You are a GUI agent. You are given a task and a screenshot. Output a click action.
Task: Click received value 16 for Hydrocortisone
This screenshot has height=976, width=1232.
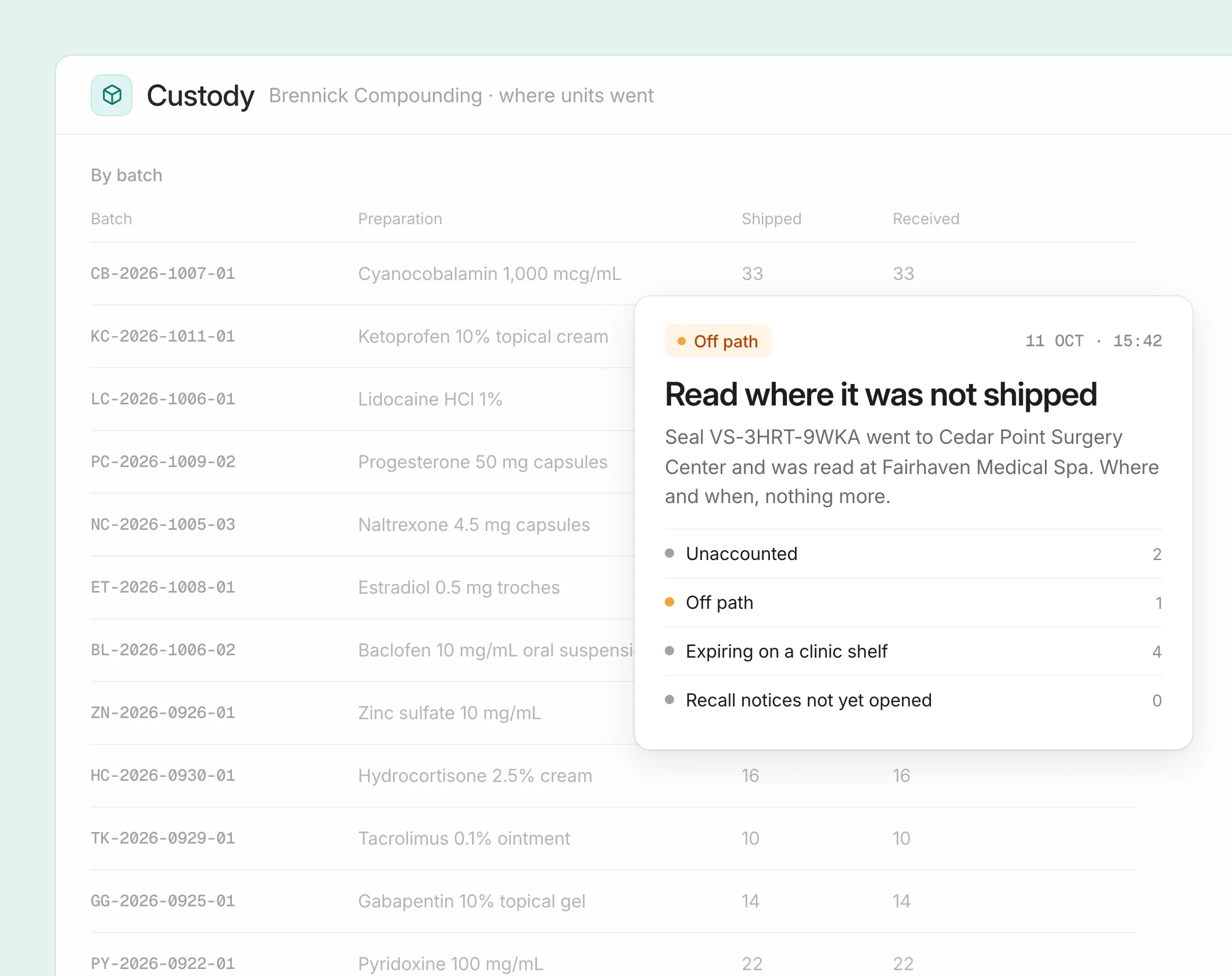[x=901, y=776]
